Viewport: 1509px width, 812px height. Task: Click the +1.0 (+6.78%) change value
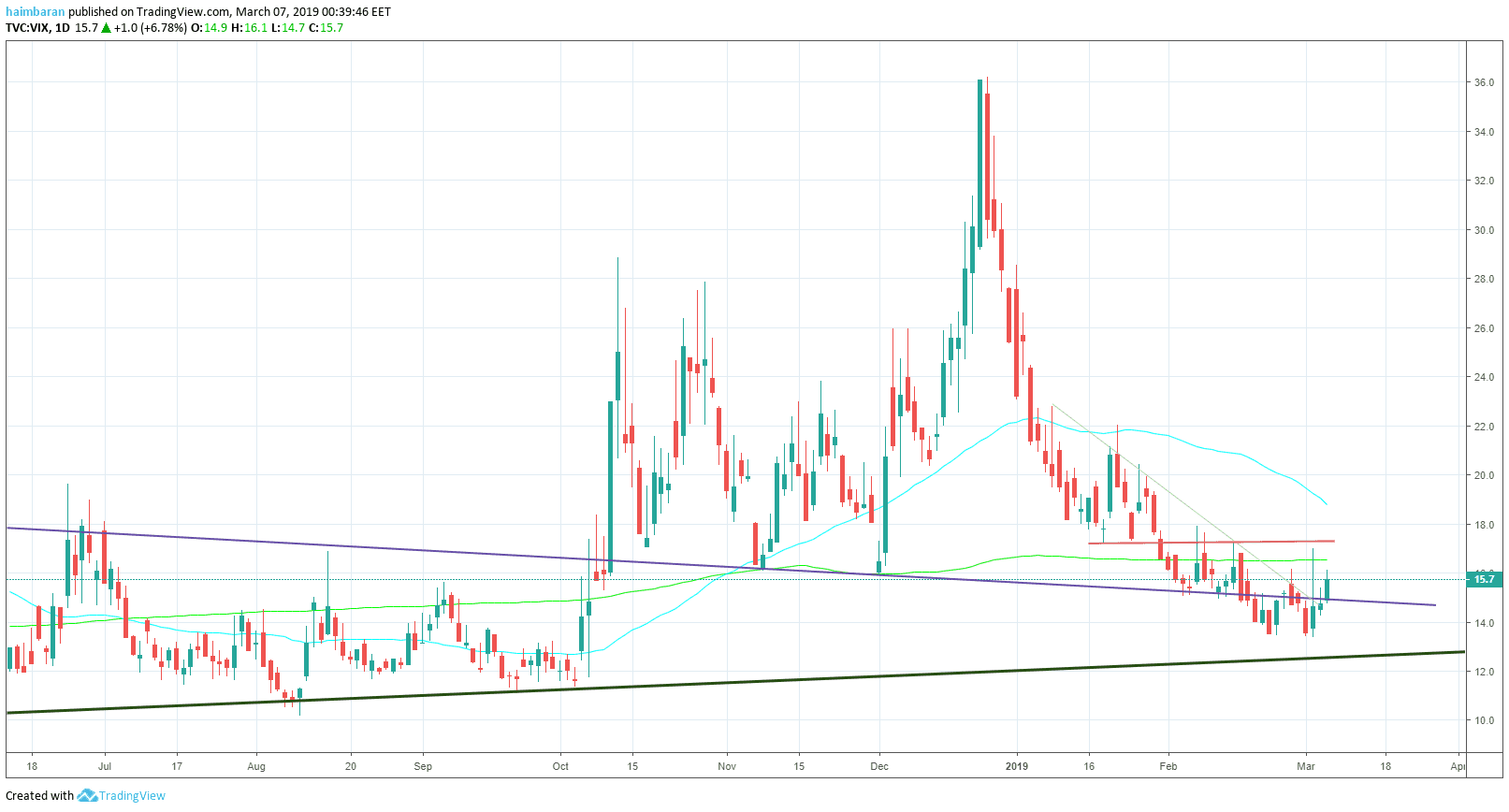click(151, 28)
